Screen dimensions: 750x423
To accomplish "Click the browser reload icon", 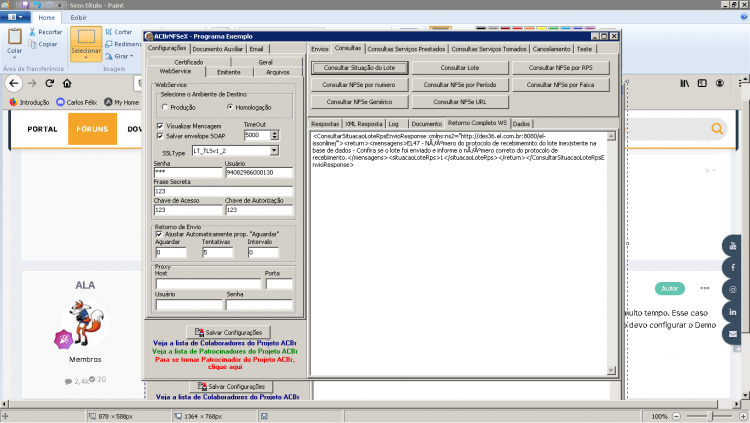I will pos(49,83).
